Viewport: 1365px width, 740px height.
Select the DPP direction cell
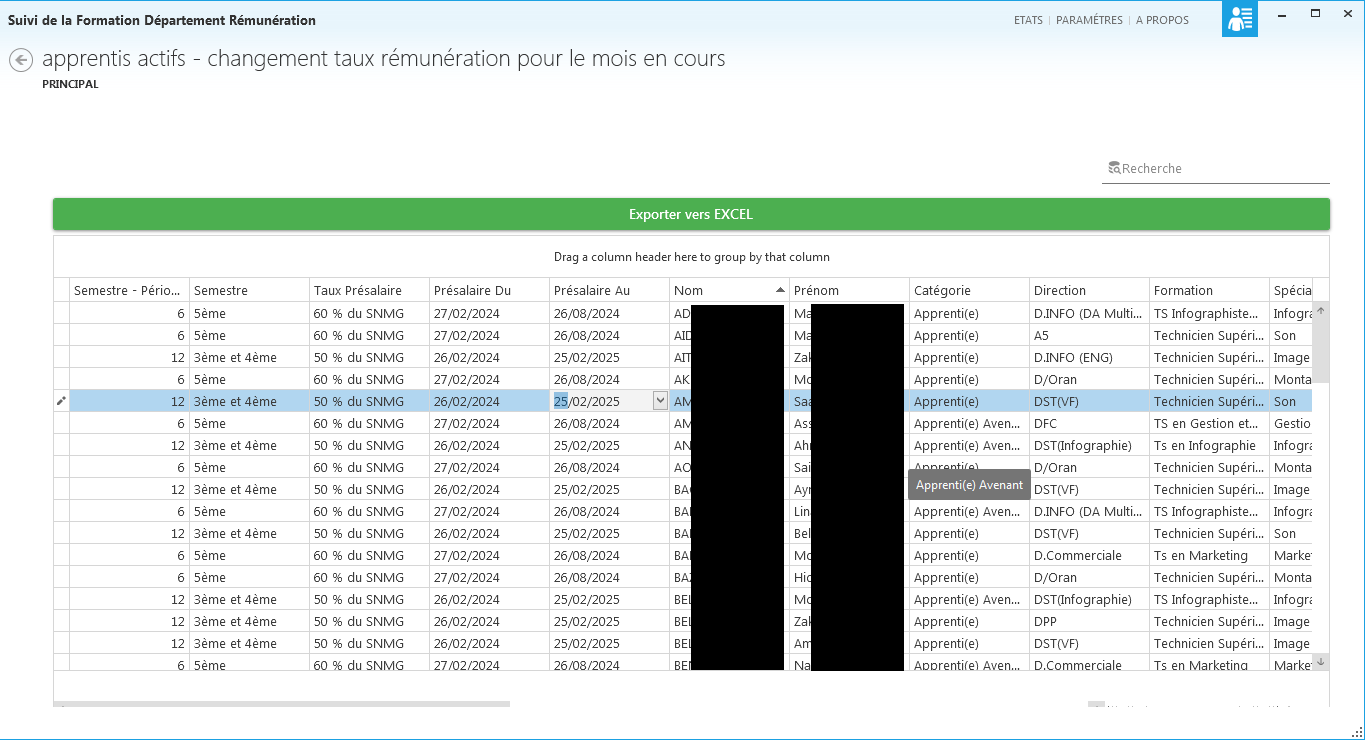pos(1089,621)
